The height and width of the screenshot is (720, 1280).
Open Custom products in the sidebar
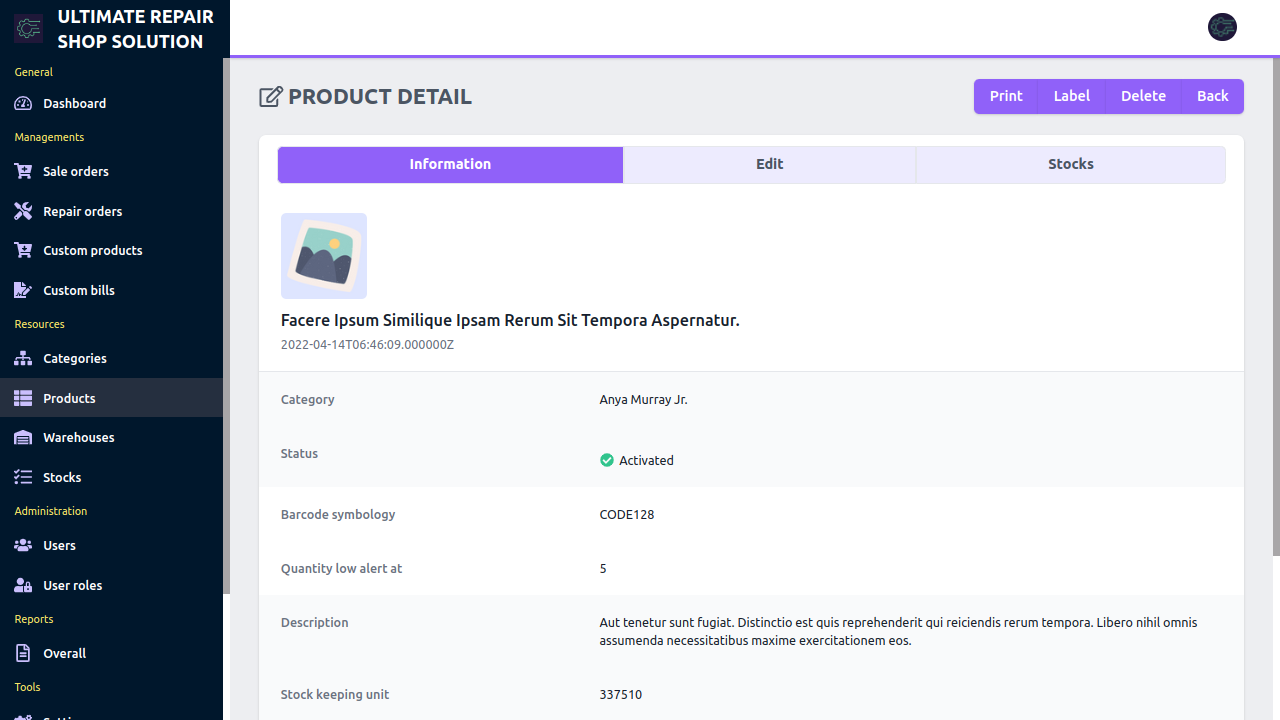tap(92, 250)
